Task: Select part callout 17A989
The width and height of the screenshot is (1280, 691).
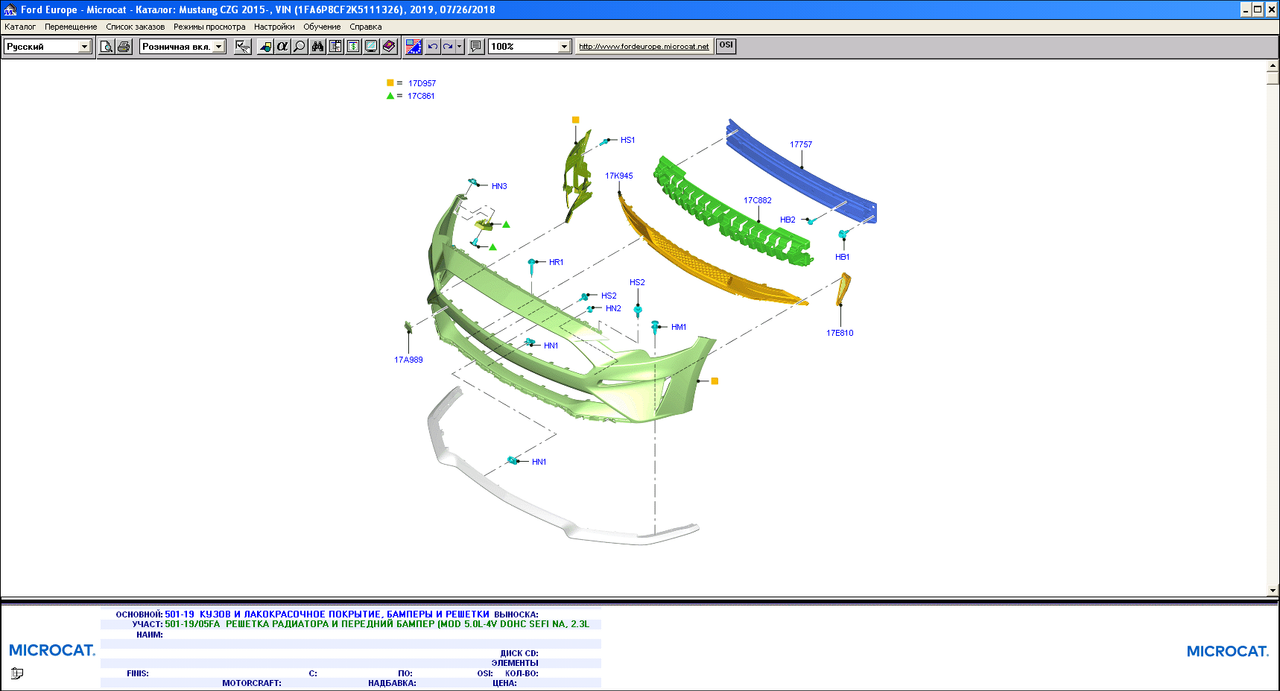Action: pos(408,359)
